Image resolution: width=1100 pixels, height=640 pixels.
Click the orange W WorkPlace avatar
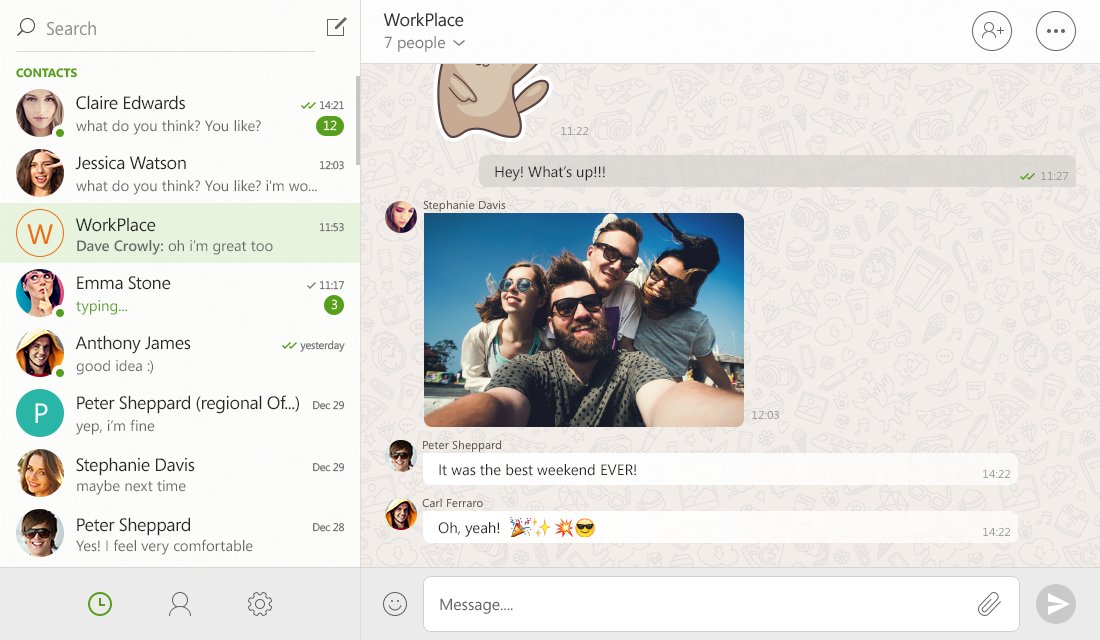40,233
